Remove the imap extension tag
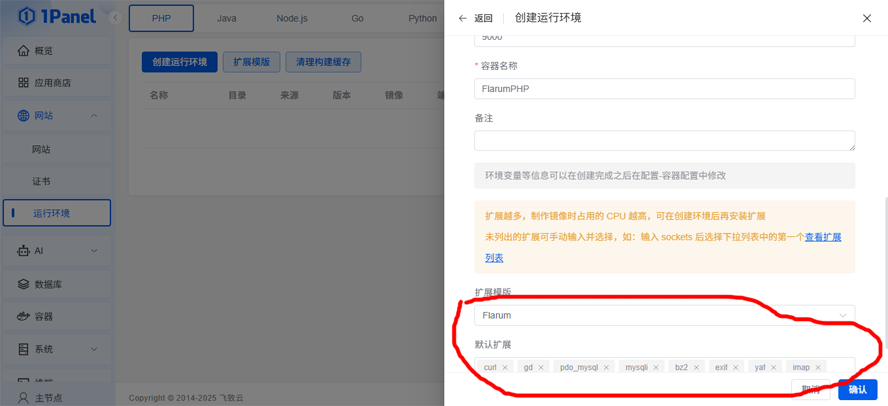The image size is (888, 406). click(x=818, y=368)
